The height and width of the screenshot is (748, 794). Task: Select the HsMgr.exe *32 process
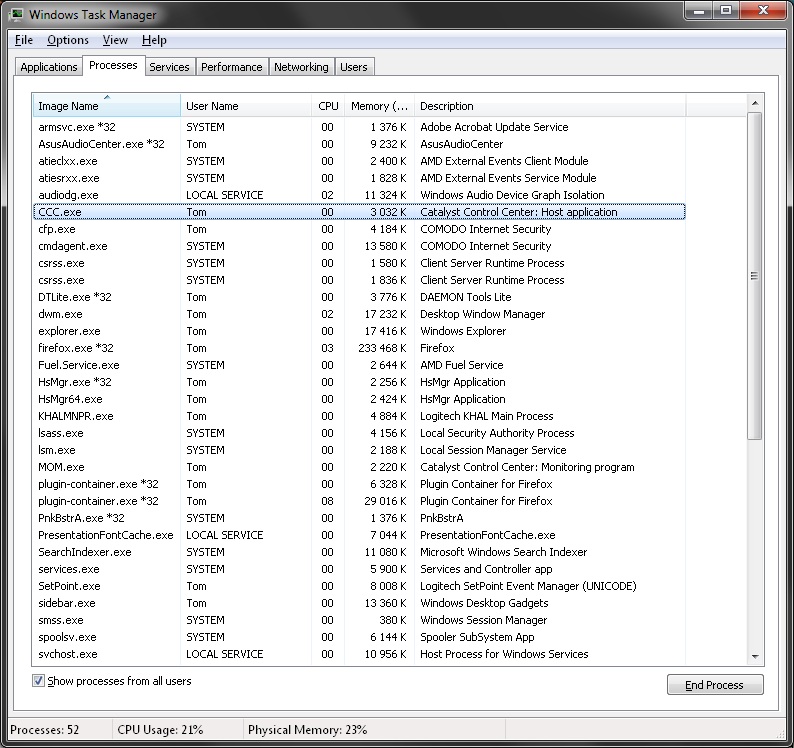click(359, 382)
